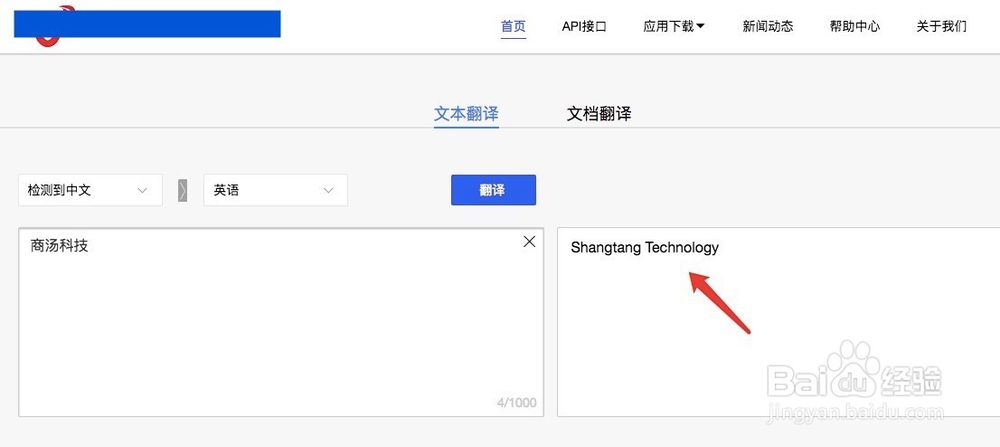Switch to the 文本翻译 tab
This screenshot has width=1000, height=447.
(x=466, y=114)
